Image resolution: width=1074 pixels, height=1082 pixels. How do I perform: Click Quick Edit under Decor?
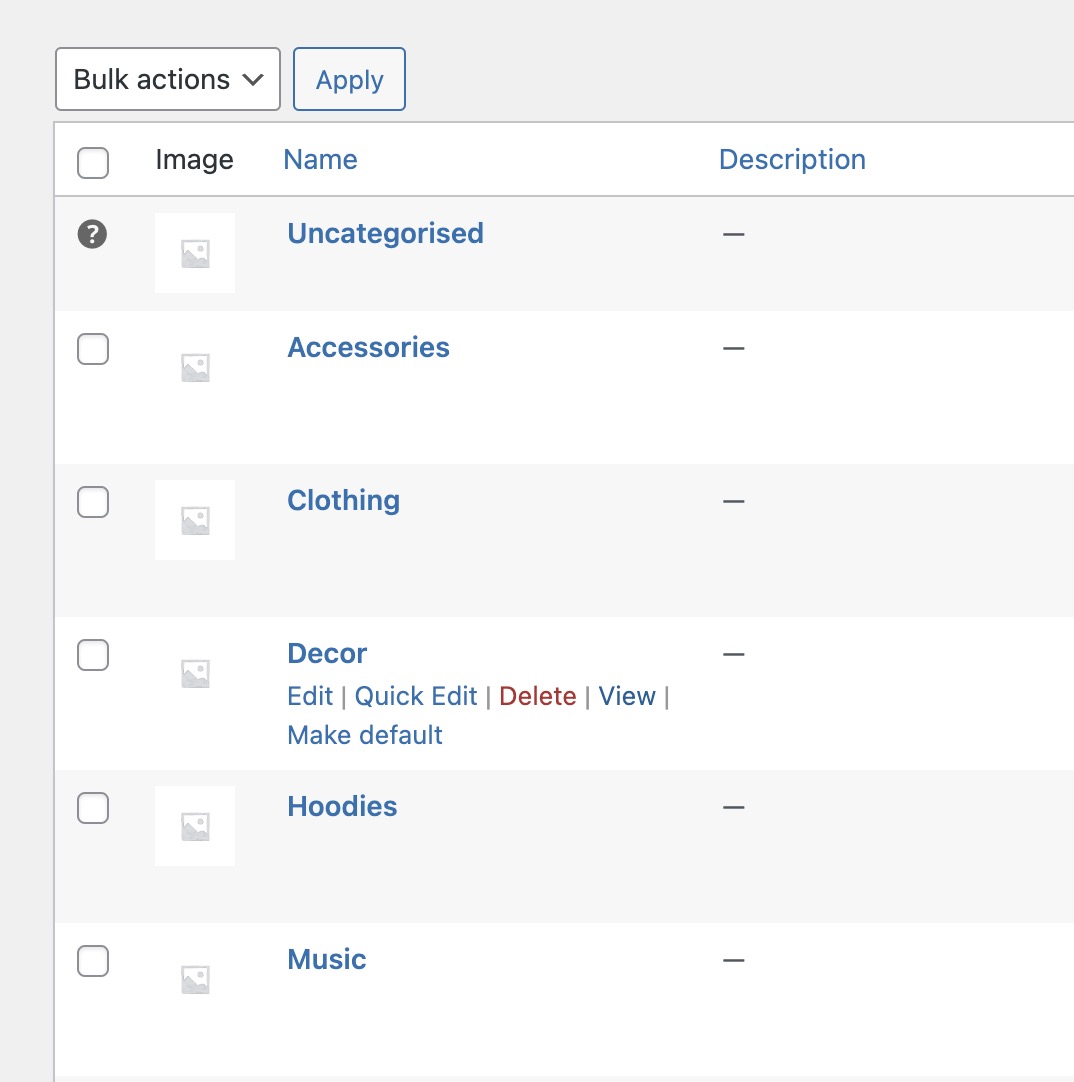coord(416,697)
